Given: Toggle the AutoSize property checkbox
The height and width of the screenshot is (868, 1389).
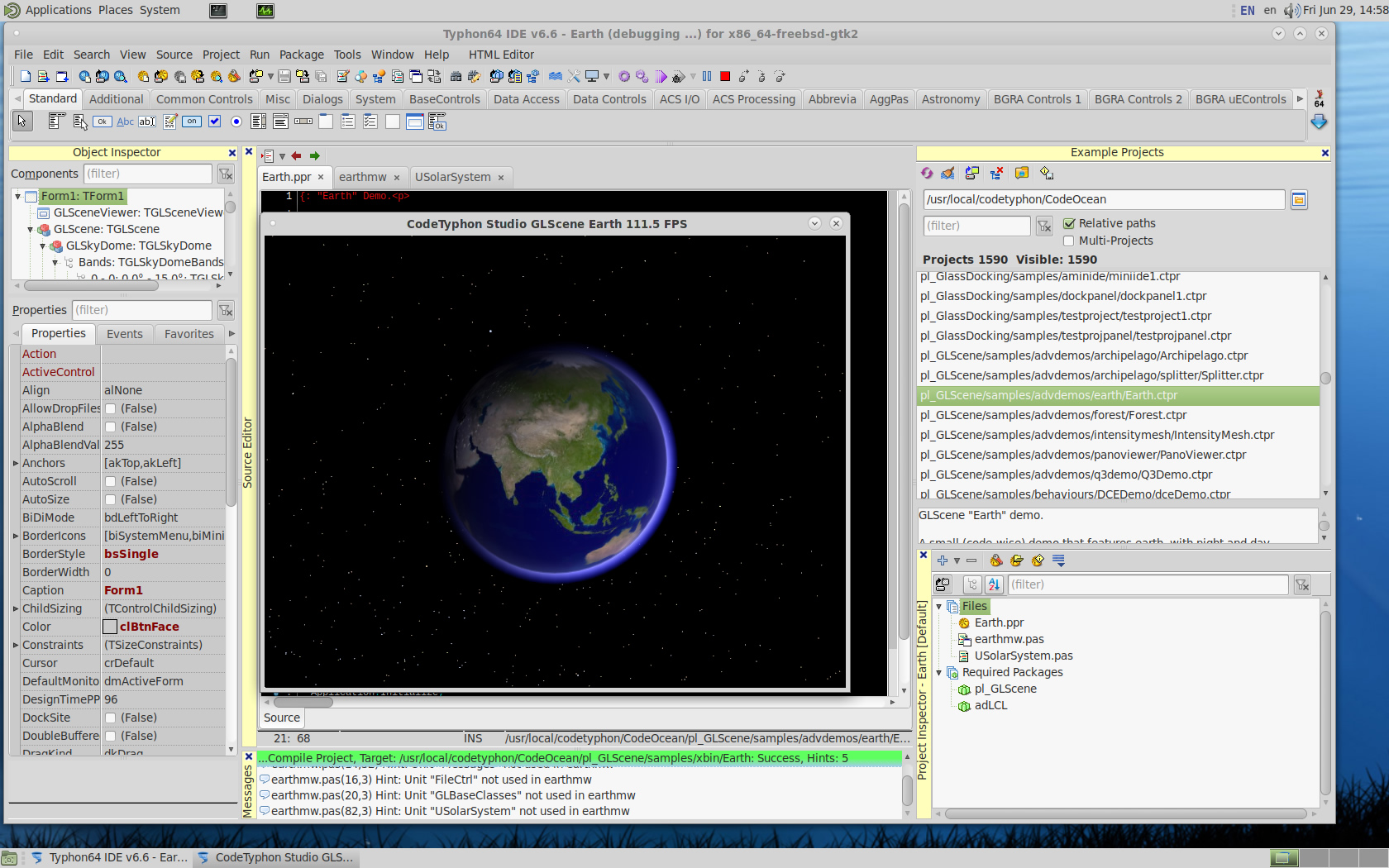Looking at the screenshot, I should (110, 499).
